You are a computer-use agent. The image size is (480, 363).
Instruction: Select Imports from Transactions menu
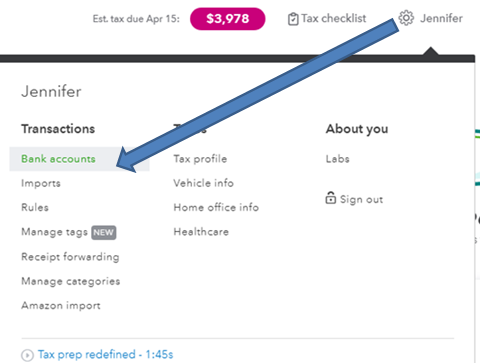click(x=41, y=183)
